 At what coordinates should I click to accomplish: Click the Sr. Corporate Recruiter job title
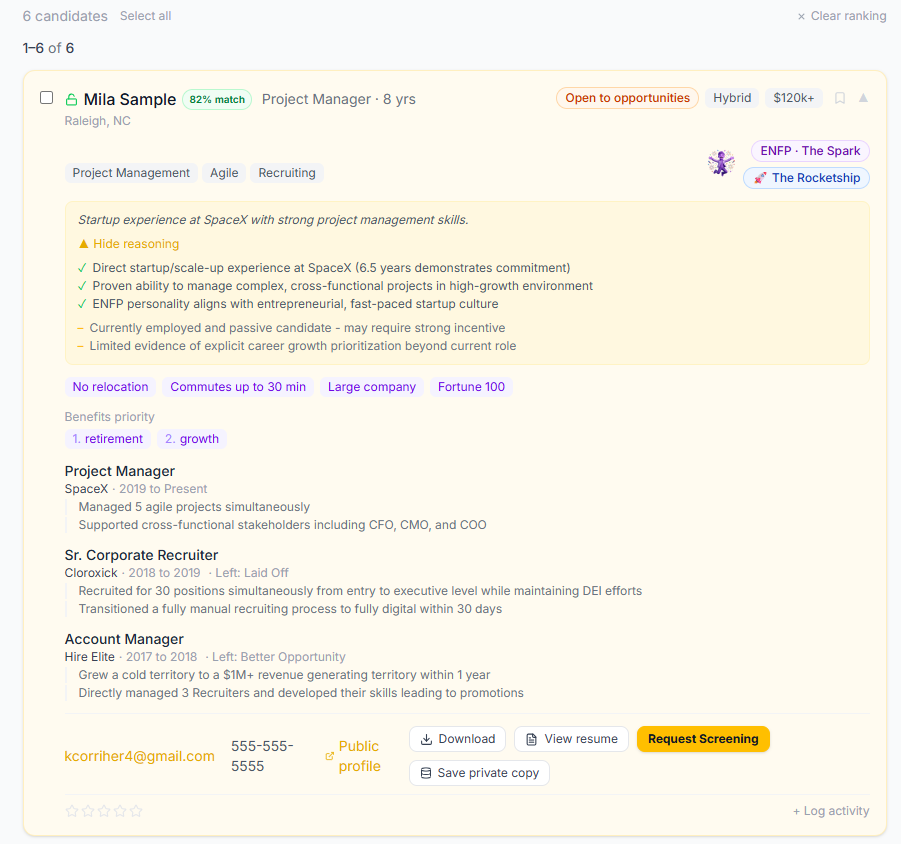tap(141, 555)
